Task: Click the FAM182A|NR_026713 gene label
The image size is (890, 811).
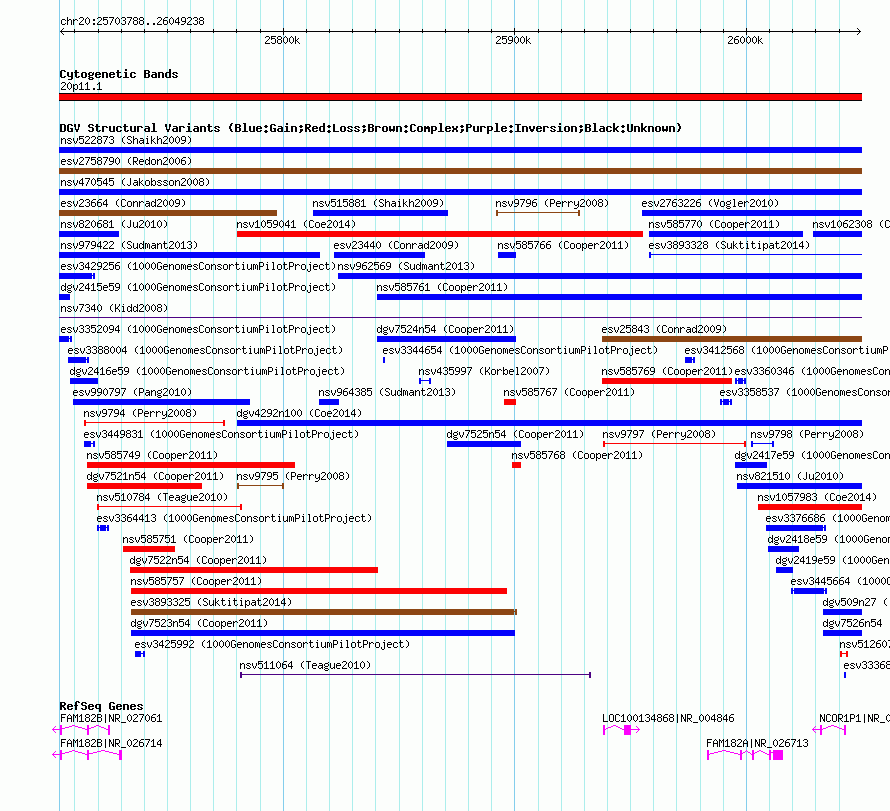Action: point(757,743)
